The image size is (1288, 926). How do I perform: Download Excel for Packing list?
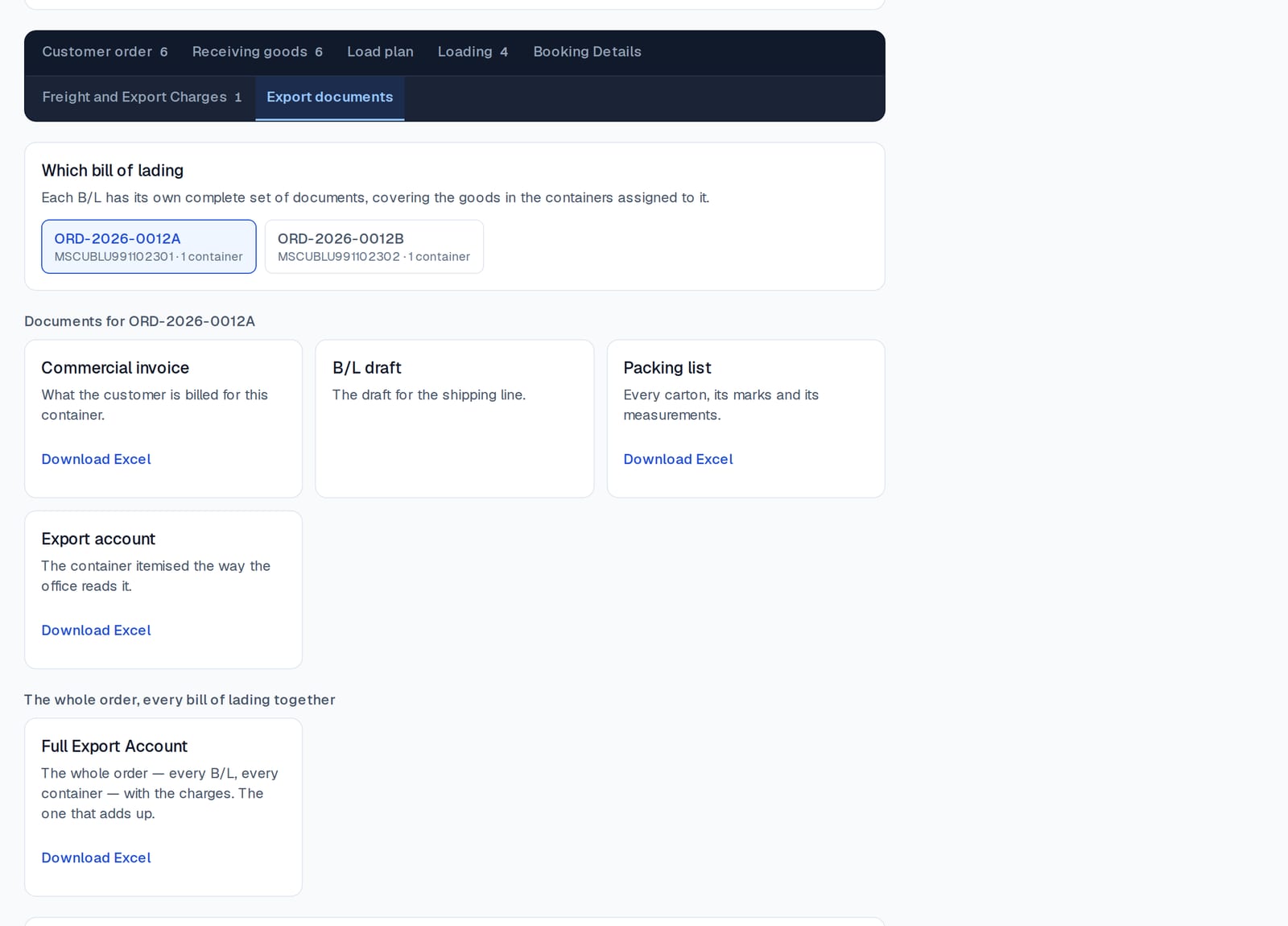pyautogui.click(x=678, y=459)
